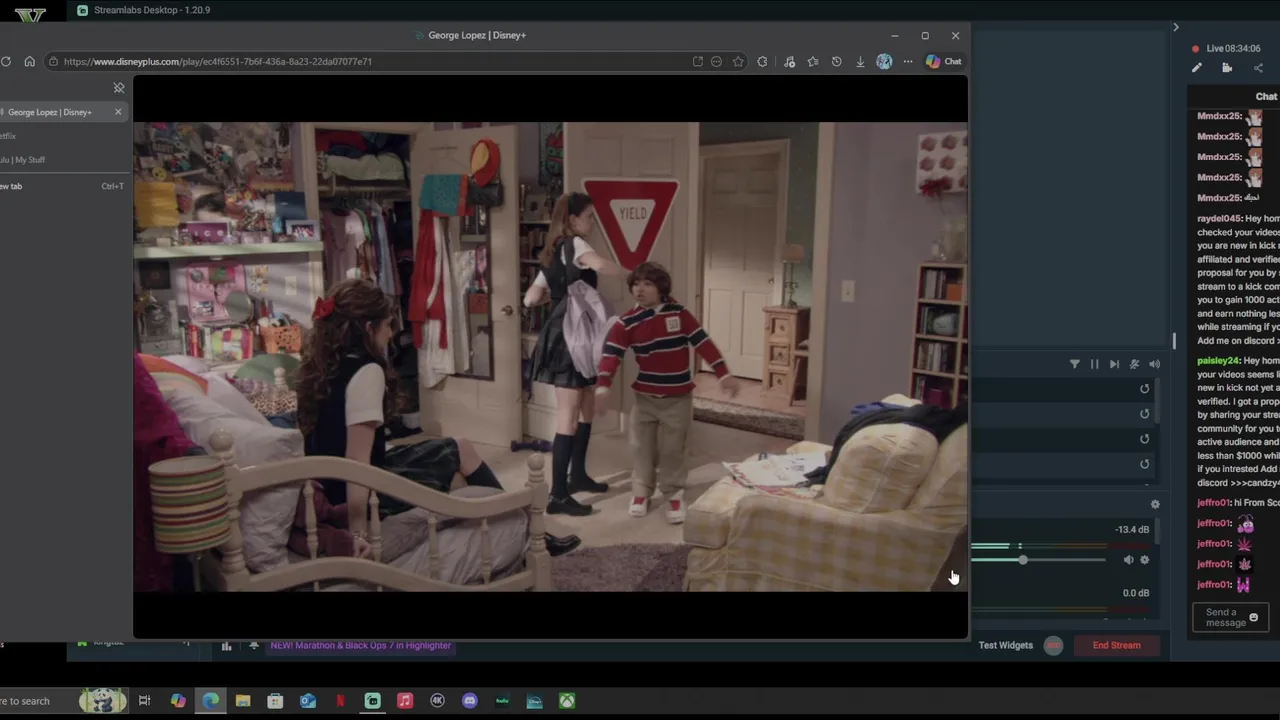The height and width of the screenshot is (720, 1280).
Task: Open audio mixer settings gear
Action: click(x=1155, y=505)
